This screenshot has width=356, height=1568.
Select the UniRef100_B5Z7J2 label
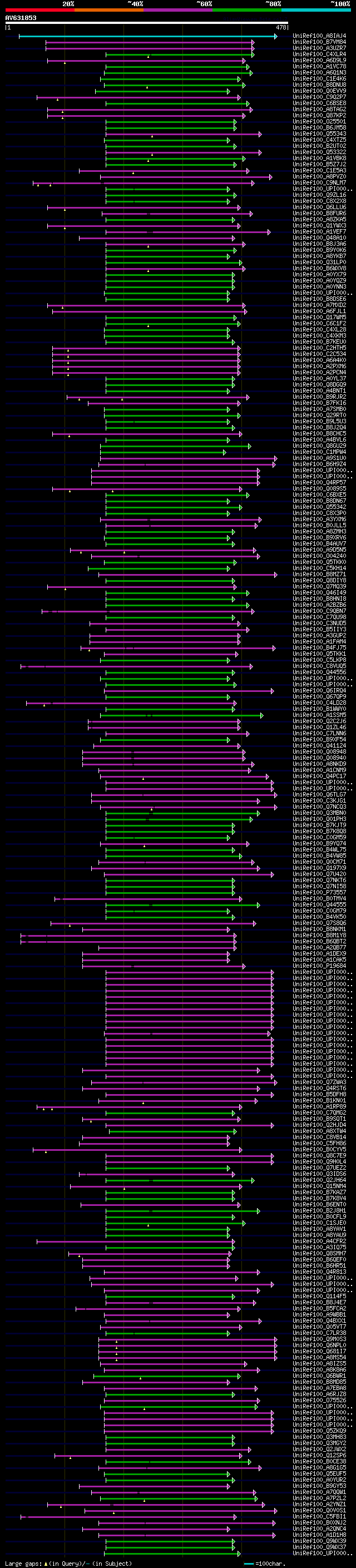tap(319, 164)
